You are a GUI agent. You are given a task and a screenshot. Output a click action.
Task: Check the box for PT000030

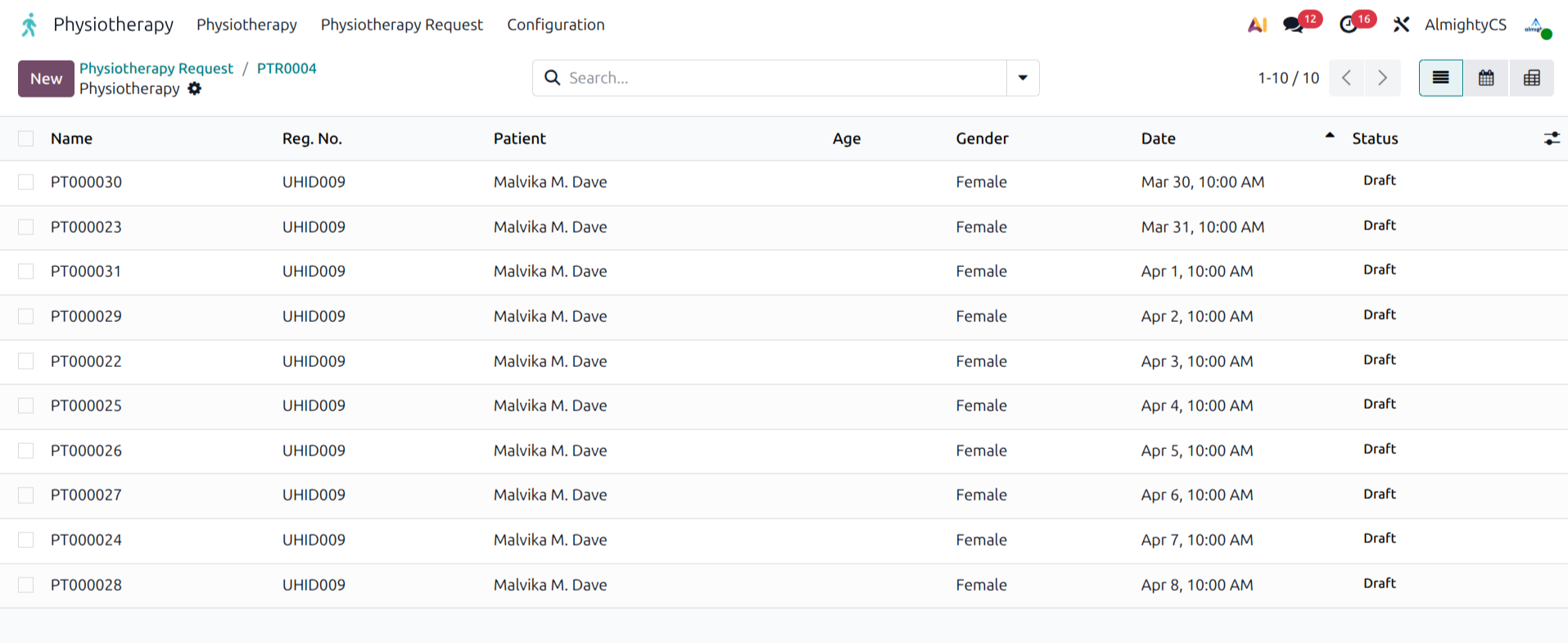point(26,182)
